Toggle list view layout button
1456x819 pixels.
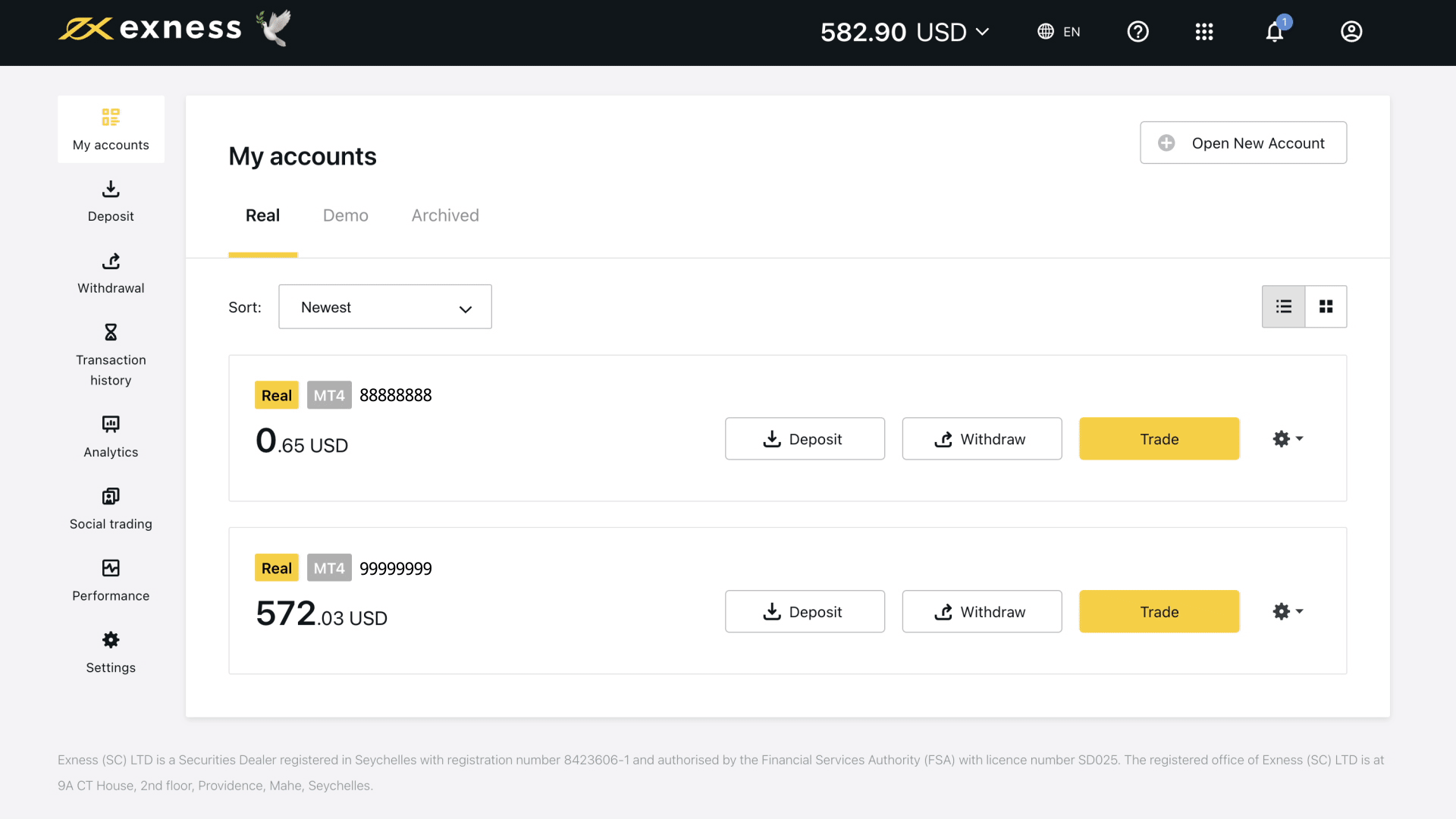(x=1284, y=306)
